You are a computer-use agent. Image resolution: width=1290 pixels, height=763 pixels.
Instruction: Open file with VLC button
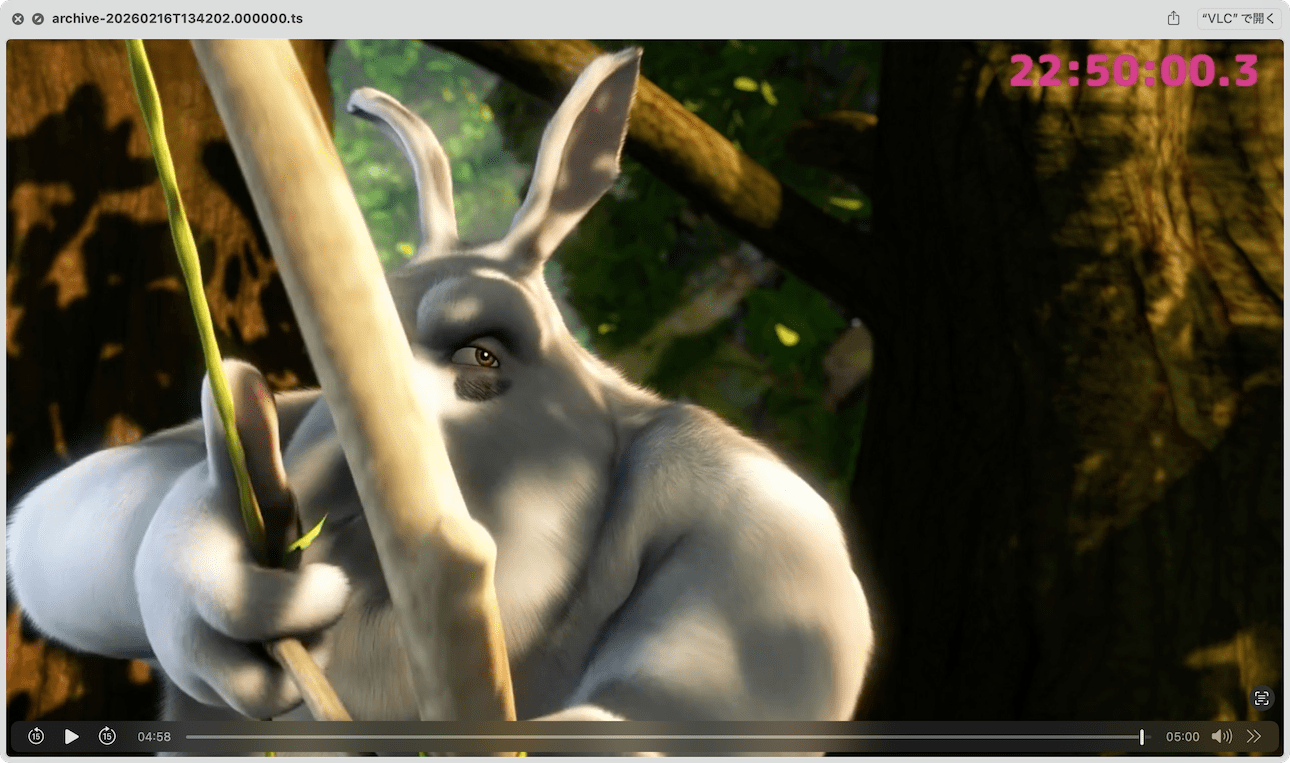click(x=1238, y=19)
